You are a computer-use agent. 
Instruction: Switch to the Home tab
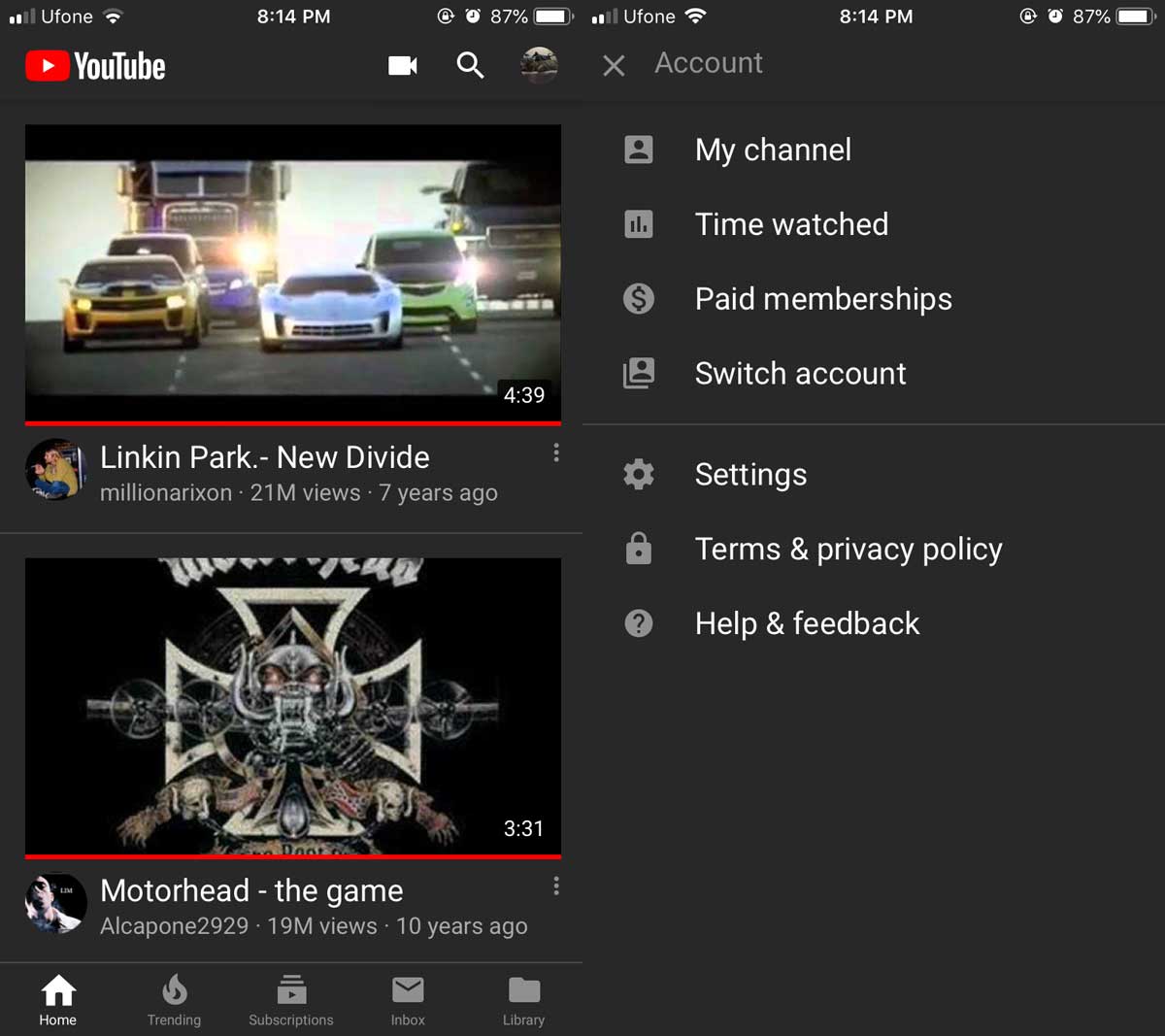click(58, 1000)
